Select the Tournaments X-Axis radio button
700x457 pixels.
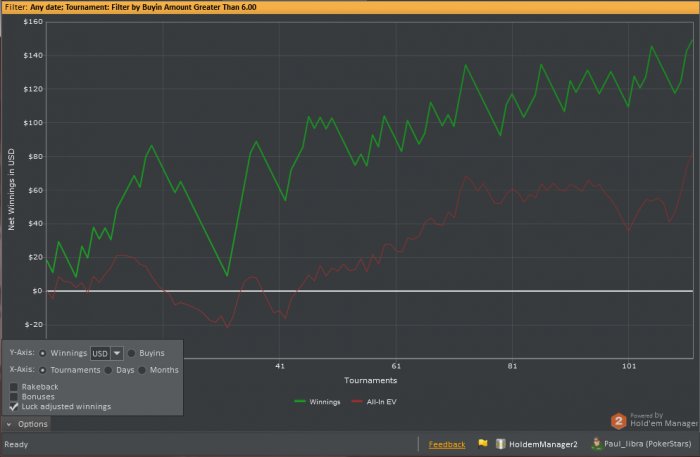click(x=42, y=370)
